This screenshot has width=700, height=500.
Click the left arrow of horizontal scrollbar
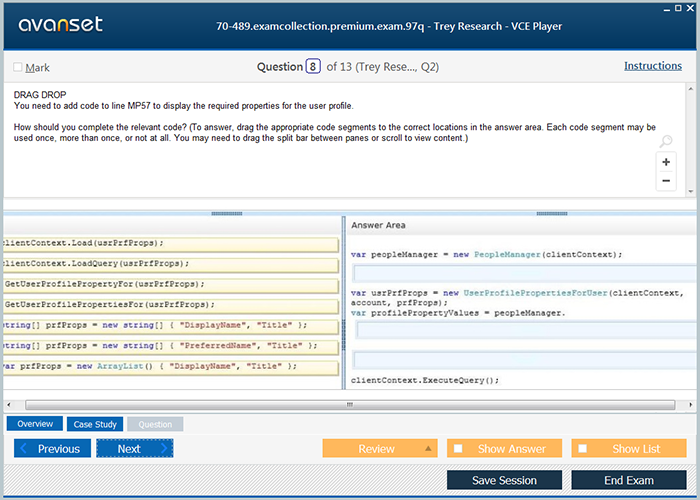click(9, 405)
